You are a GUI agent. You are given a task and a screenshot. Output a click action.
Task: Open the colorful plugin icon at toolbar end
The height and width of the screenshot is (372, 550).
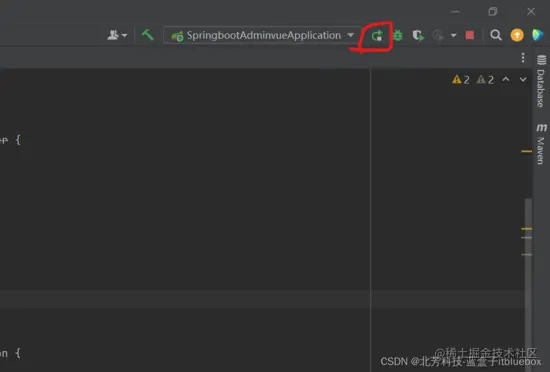[x=537, y=35]
